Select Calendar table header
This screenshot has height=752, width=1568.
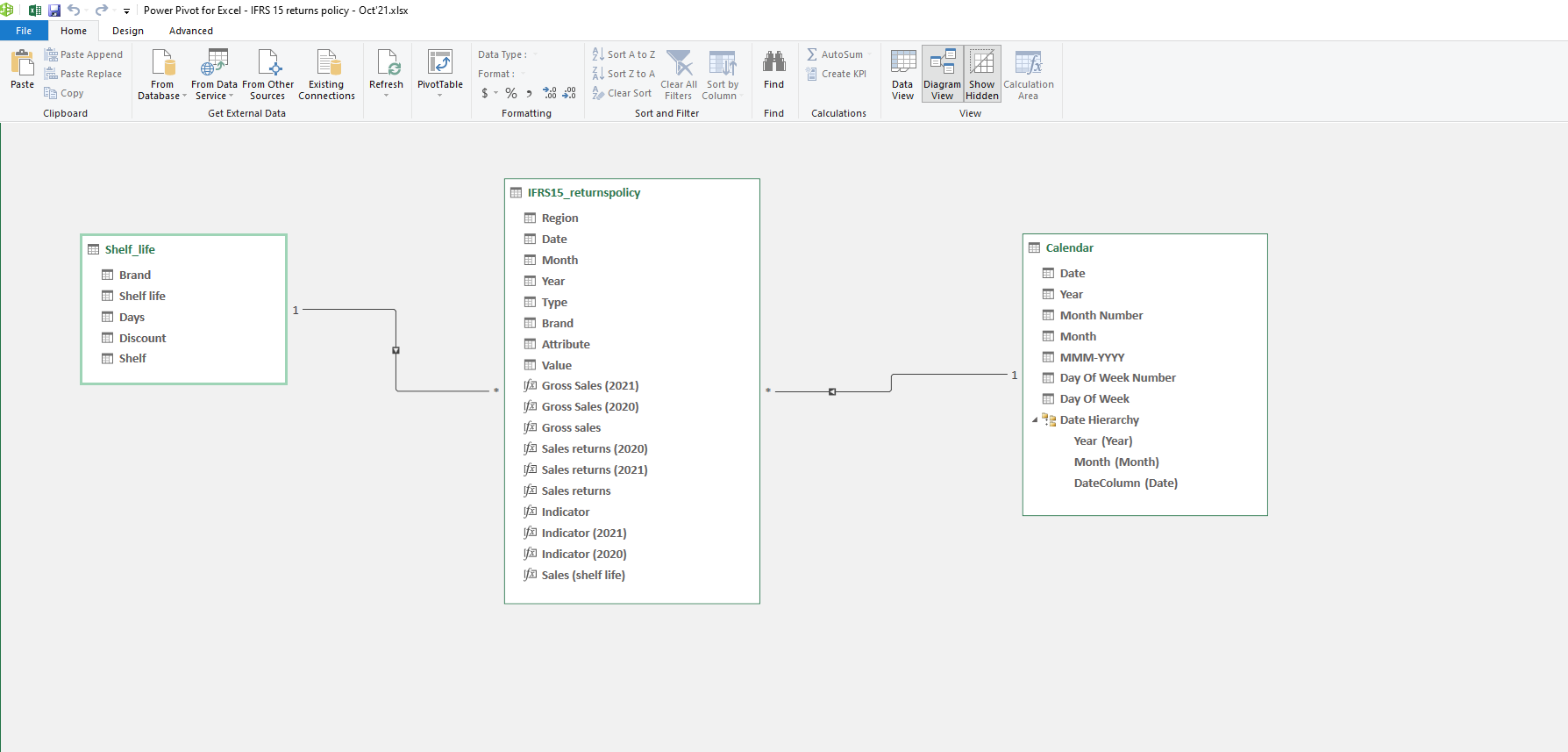1144,247
